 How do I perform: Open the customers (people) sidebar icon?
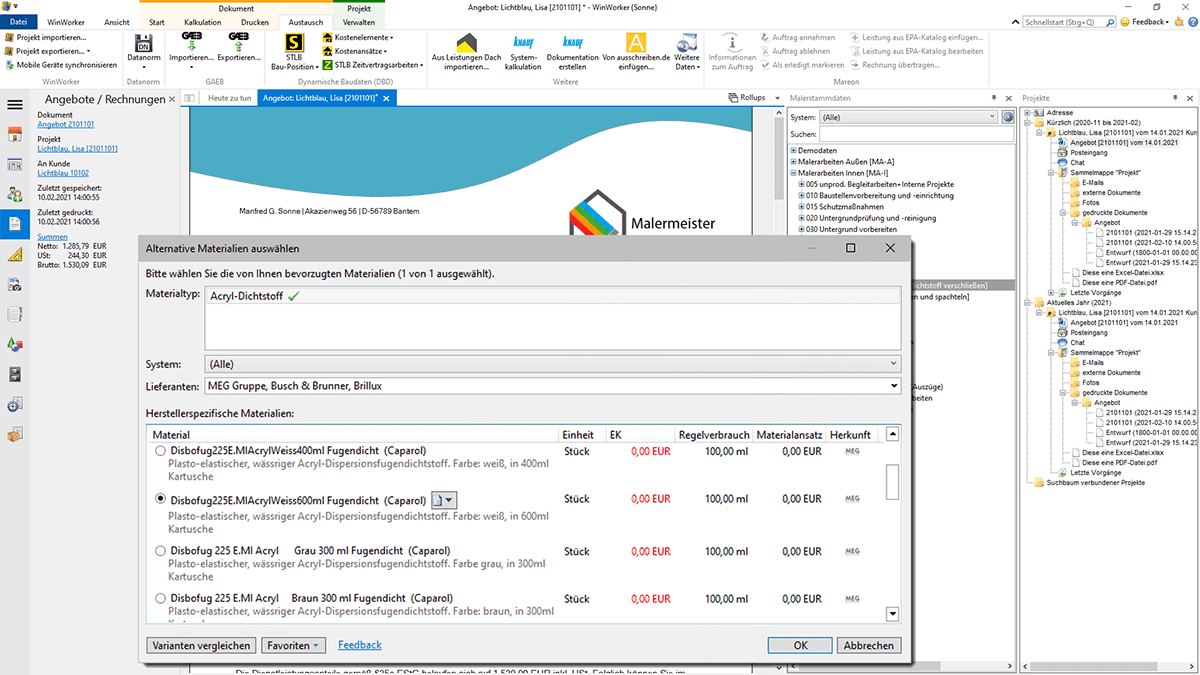pyautogui.click(x=14, y=194)
